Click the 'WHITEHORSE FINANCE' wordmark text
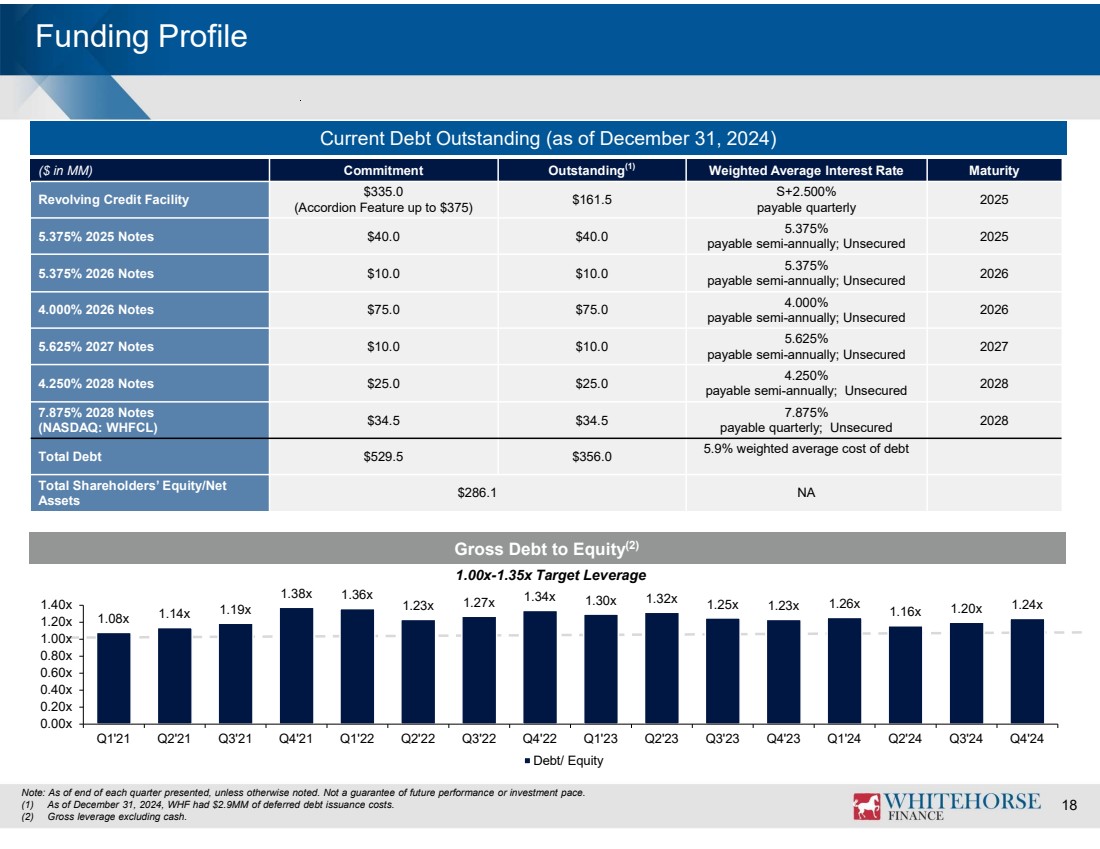 (x=962, y=806)
